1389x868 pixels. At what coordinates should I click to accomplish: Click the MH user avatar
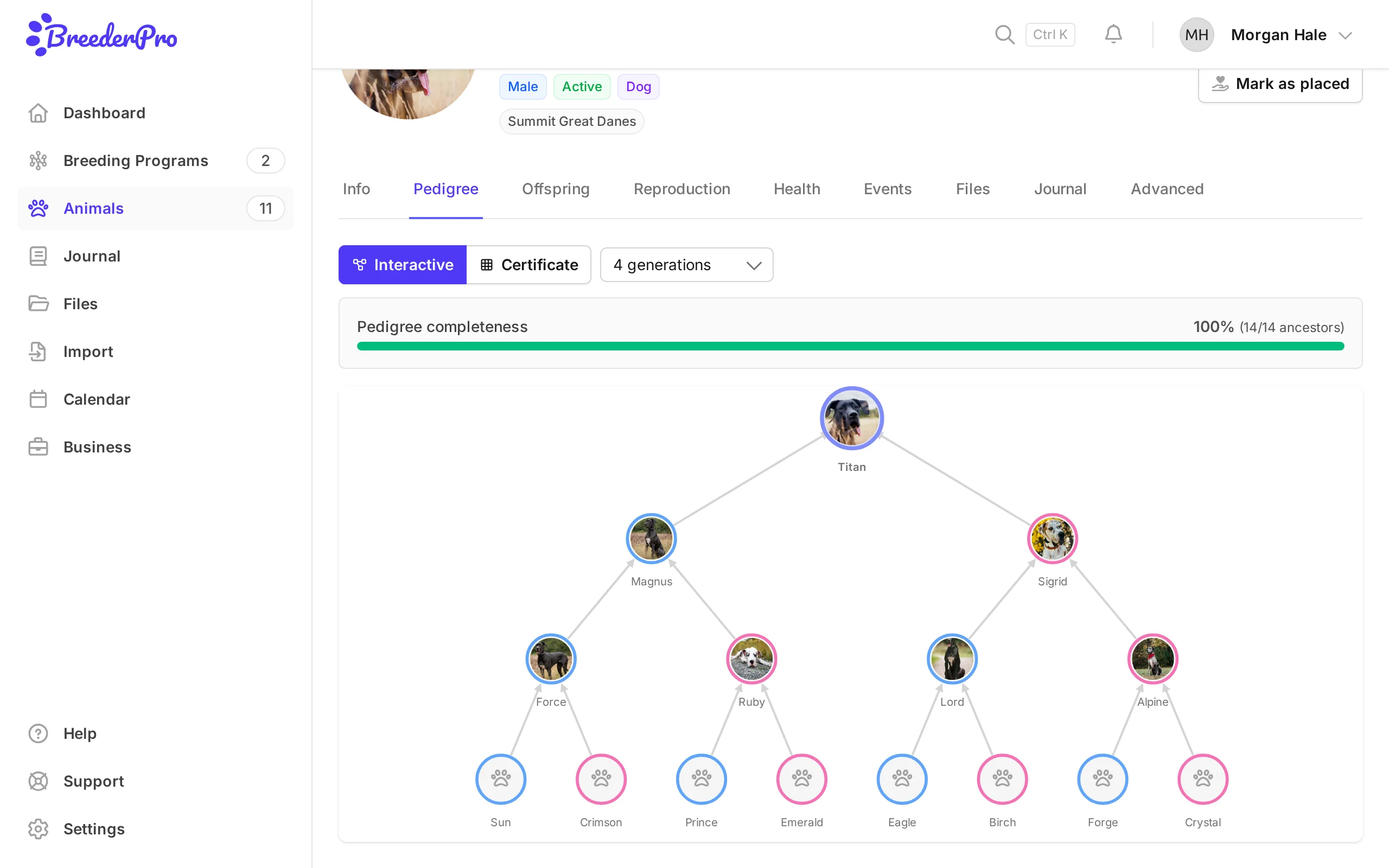point(1196,35)
